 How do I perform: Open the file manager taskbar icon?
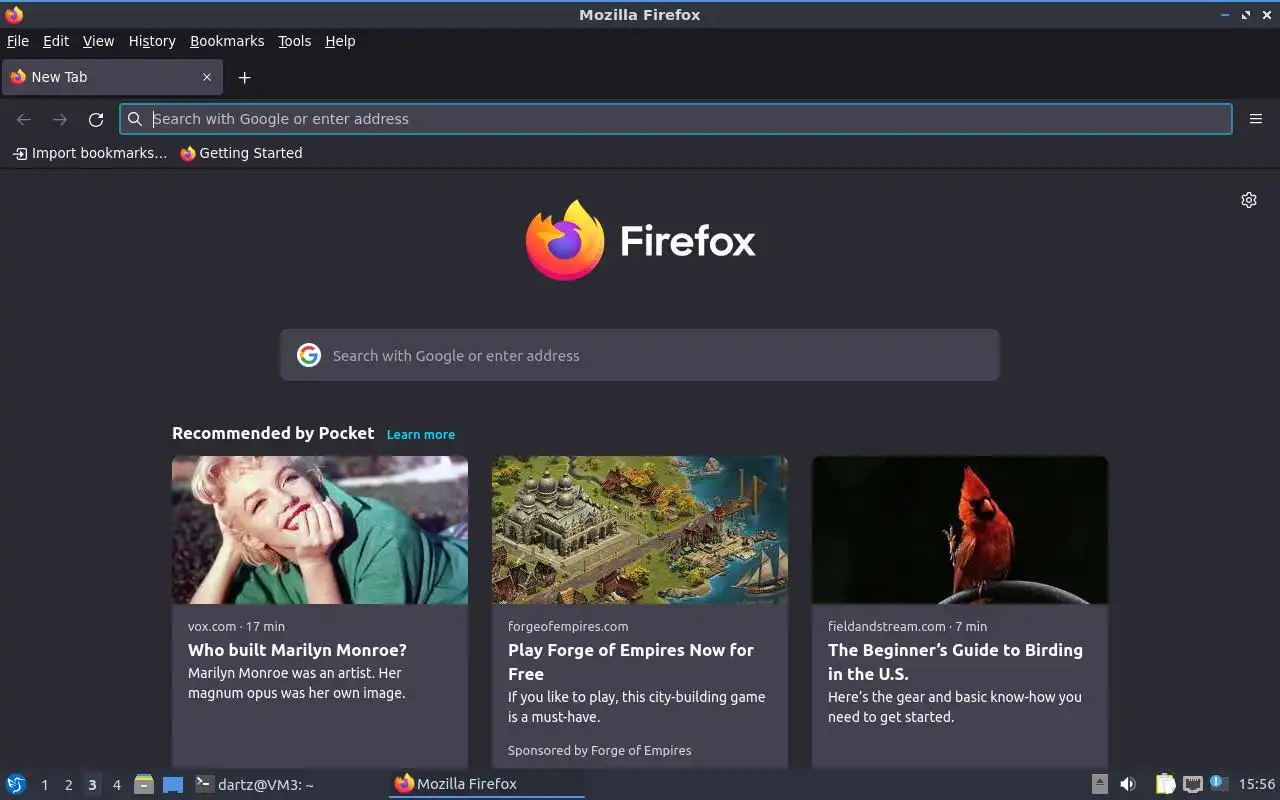click(144, 784)
